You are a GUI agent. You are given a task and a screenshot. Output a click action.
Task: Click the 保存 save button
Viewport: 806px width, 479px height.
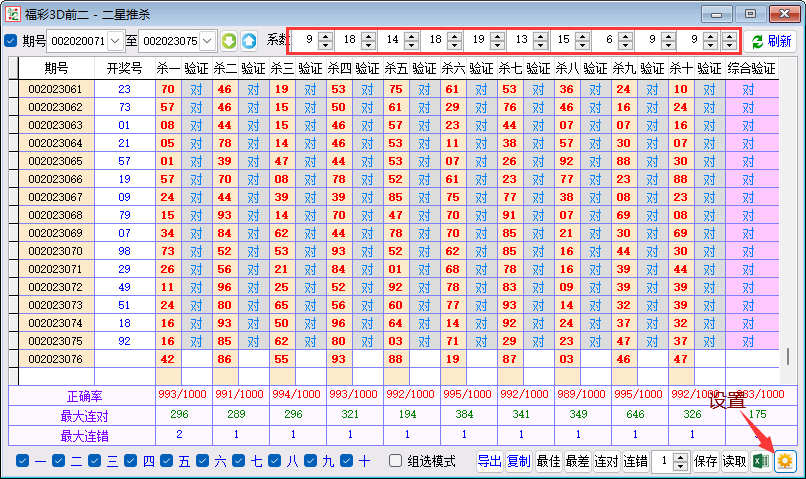pyautogui.click(x=706, y=461)
